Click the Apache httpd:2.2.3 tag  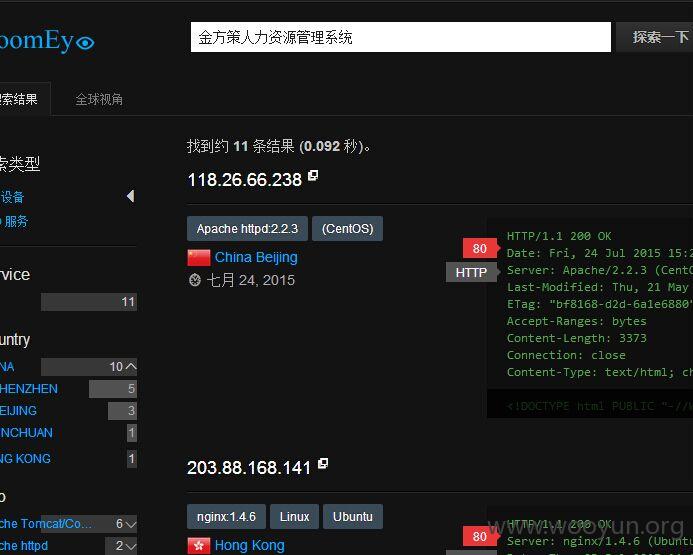(x=248, y=229)
